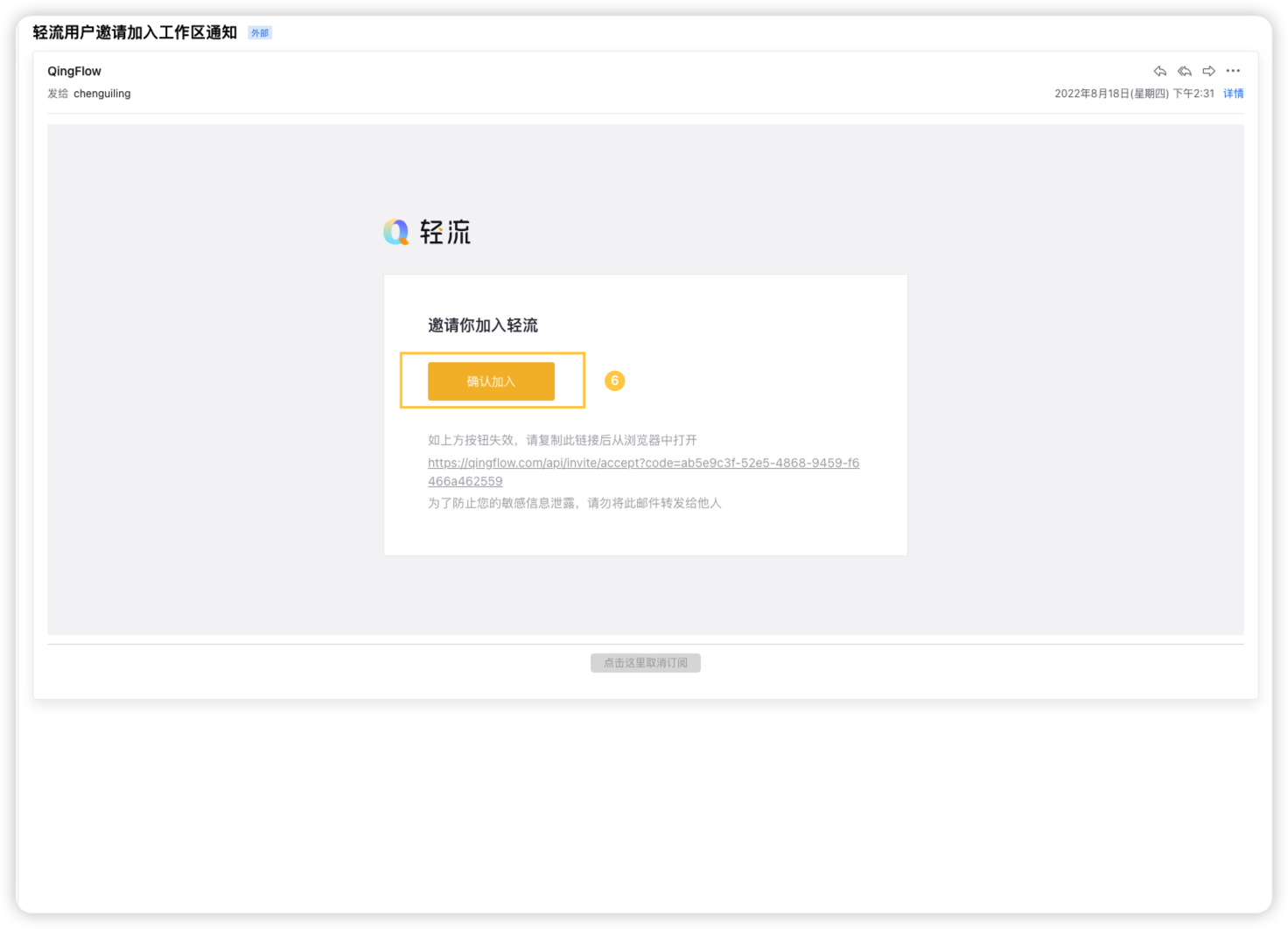Click the date 2022年8月18日(星期四) 下午2:31

[1134, 94]
